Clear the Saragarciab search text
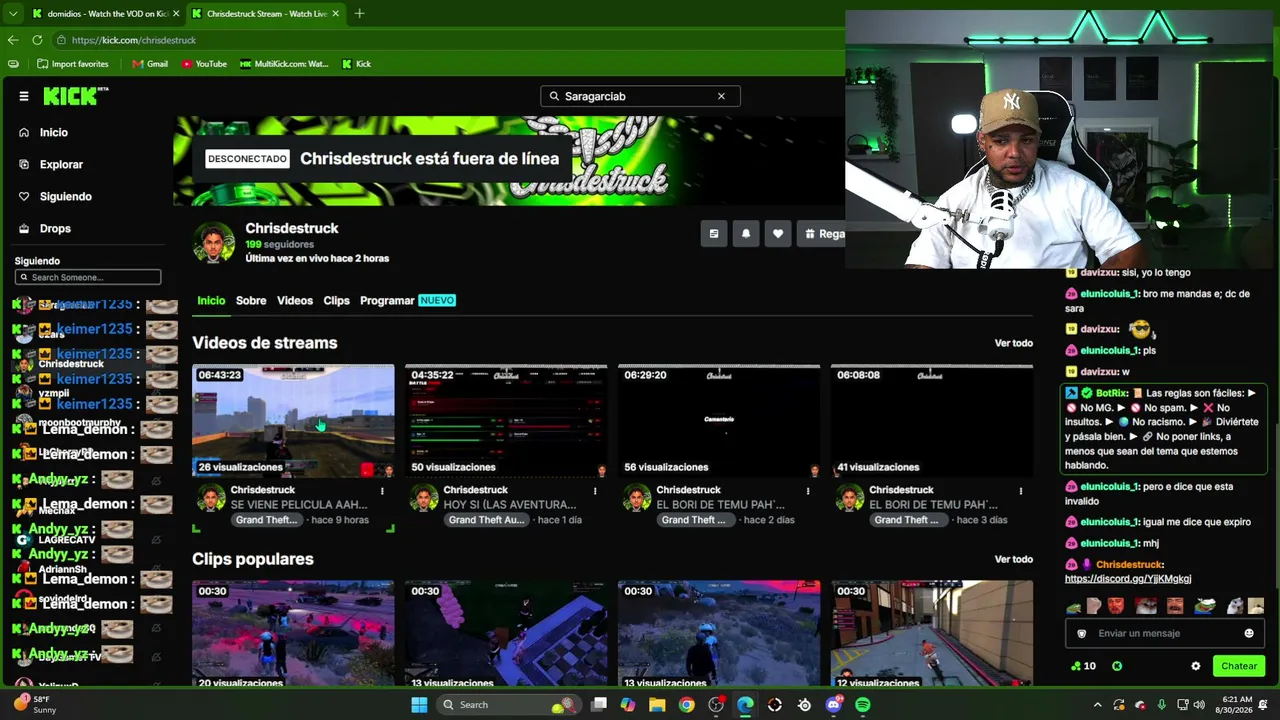 click(721, 96)
